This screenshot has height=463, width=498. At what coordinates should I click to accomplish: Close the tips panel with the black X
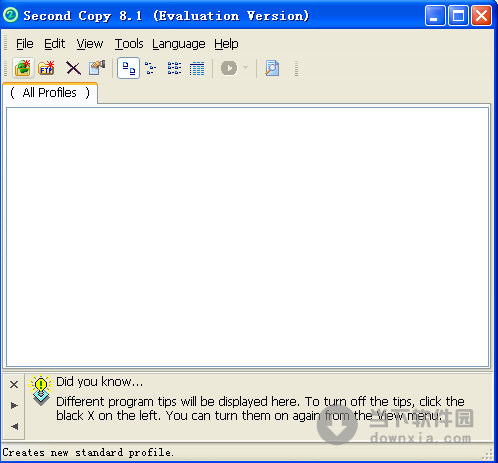(x=14, y=384)
